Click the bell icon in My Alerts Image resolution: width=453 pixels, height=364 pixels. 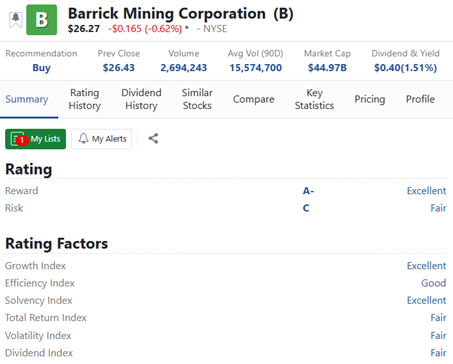(83, 138)
